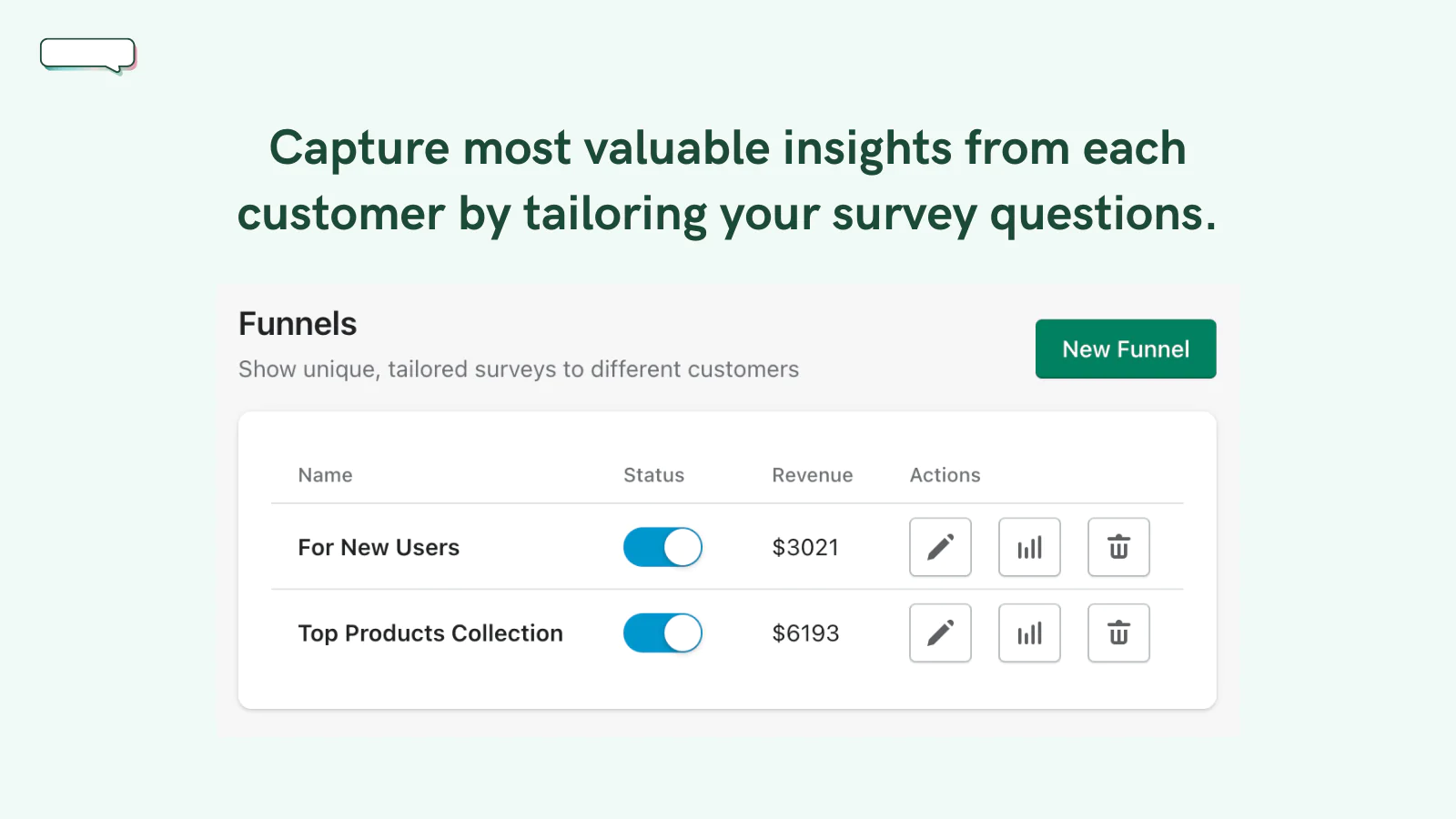Click the speech bubble logo icon
Viewport: 1456px width, 819px height.
(x=88, y=56)
